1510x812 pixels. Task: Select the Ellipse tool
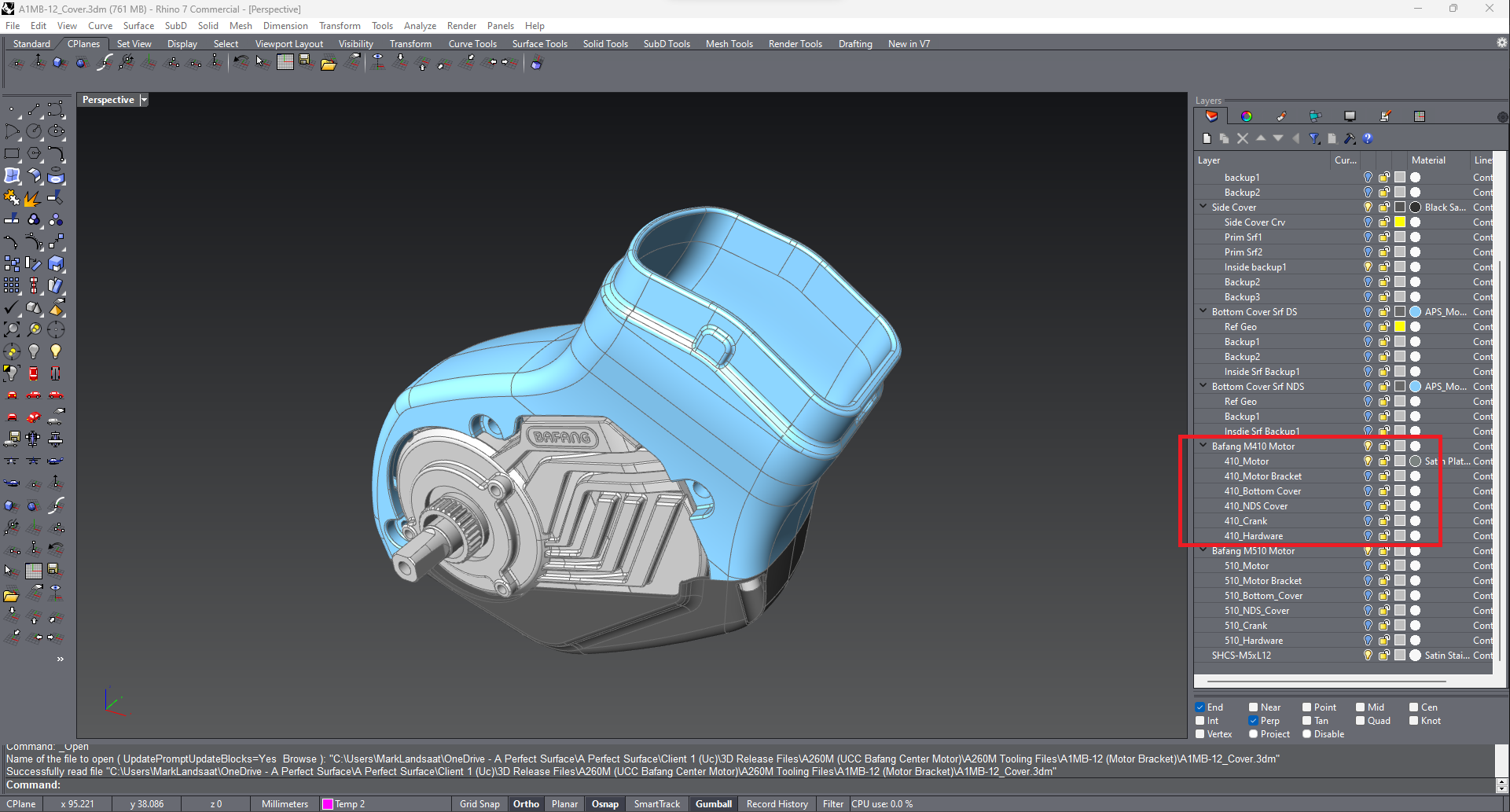tap(56, 131)
